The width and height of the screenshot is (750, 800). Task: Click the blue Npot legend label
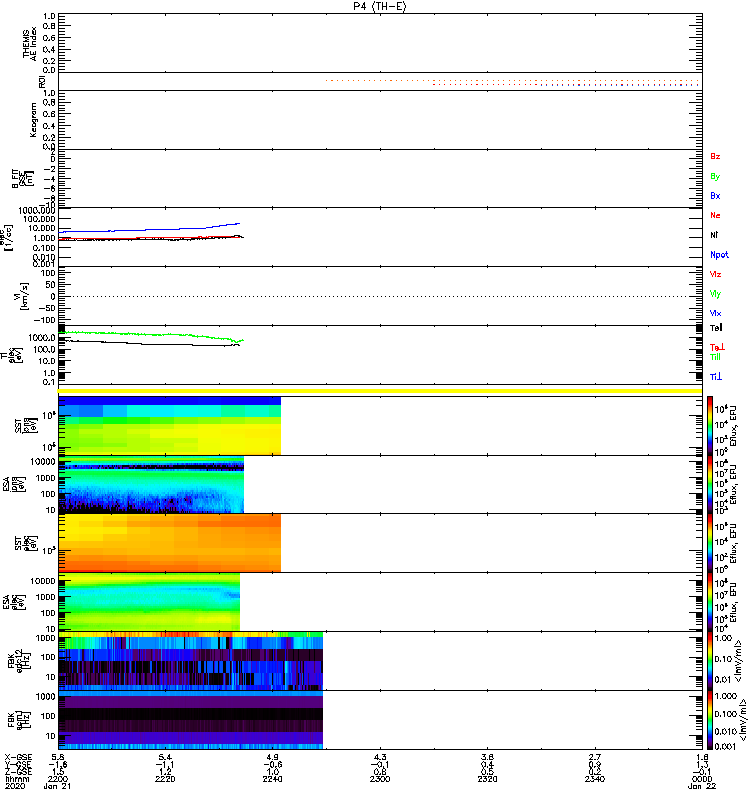pos(719,255)
